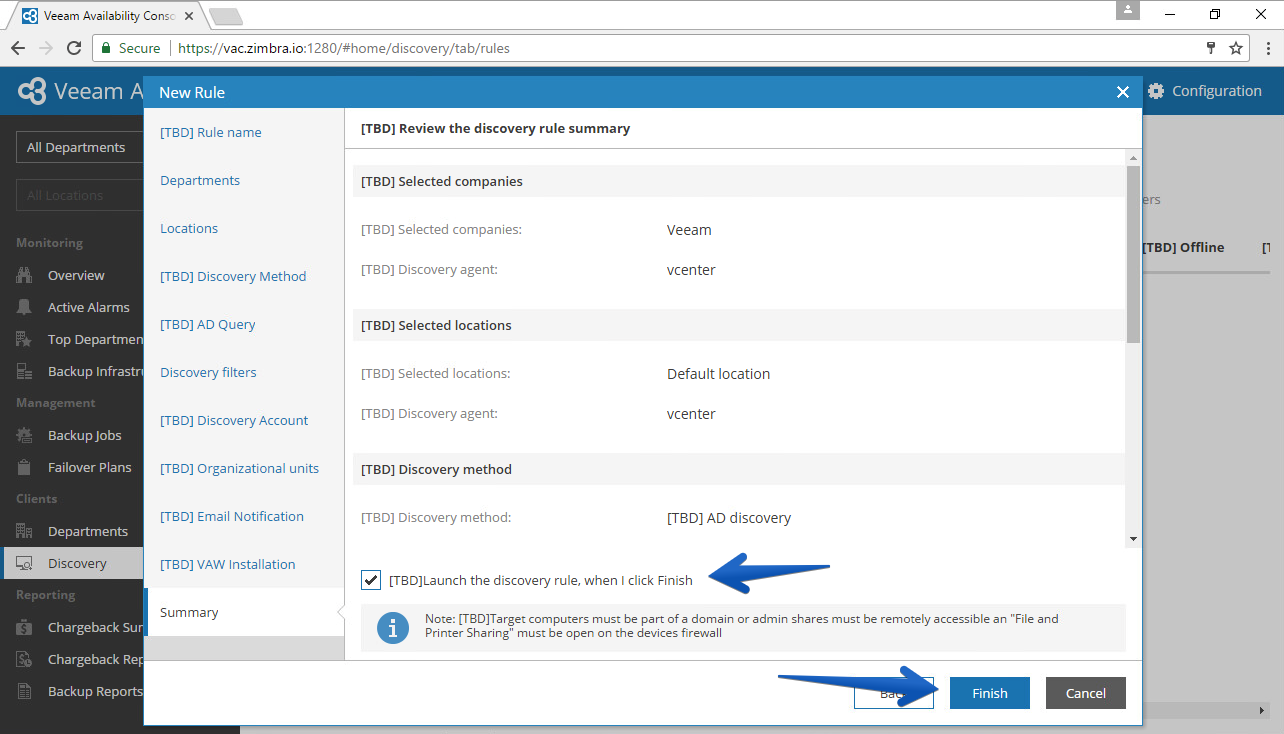Screen dimensions: 1284x734
Task: Open the Locations wizard step
Action: tap(189, 228)
